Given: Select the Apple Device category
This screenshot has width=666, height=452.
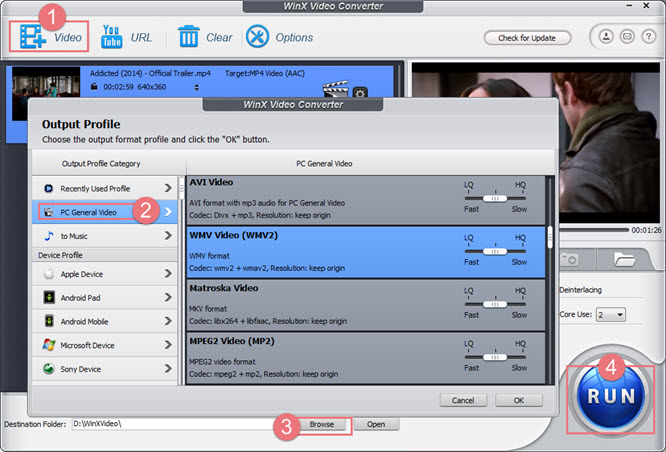Looking at the screenshot, I should 105,274.
